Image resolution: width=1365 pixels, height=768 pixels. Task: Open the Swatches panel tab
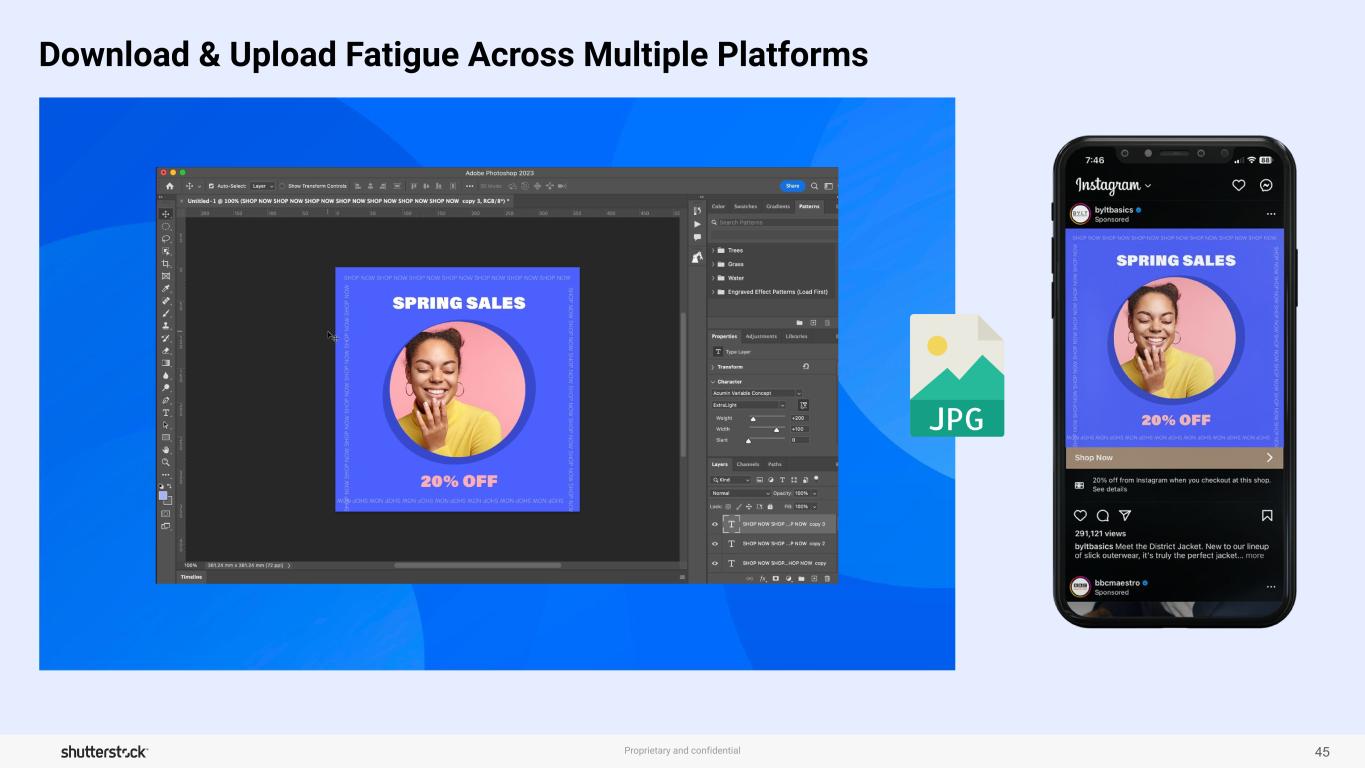[x=745, y=206]
